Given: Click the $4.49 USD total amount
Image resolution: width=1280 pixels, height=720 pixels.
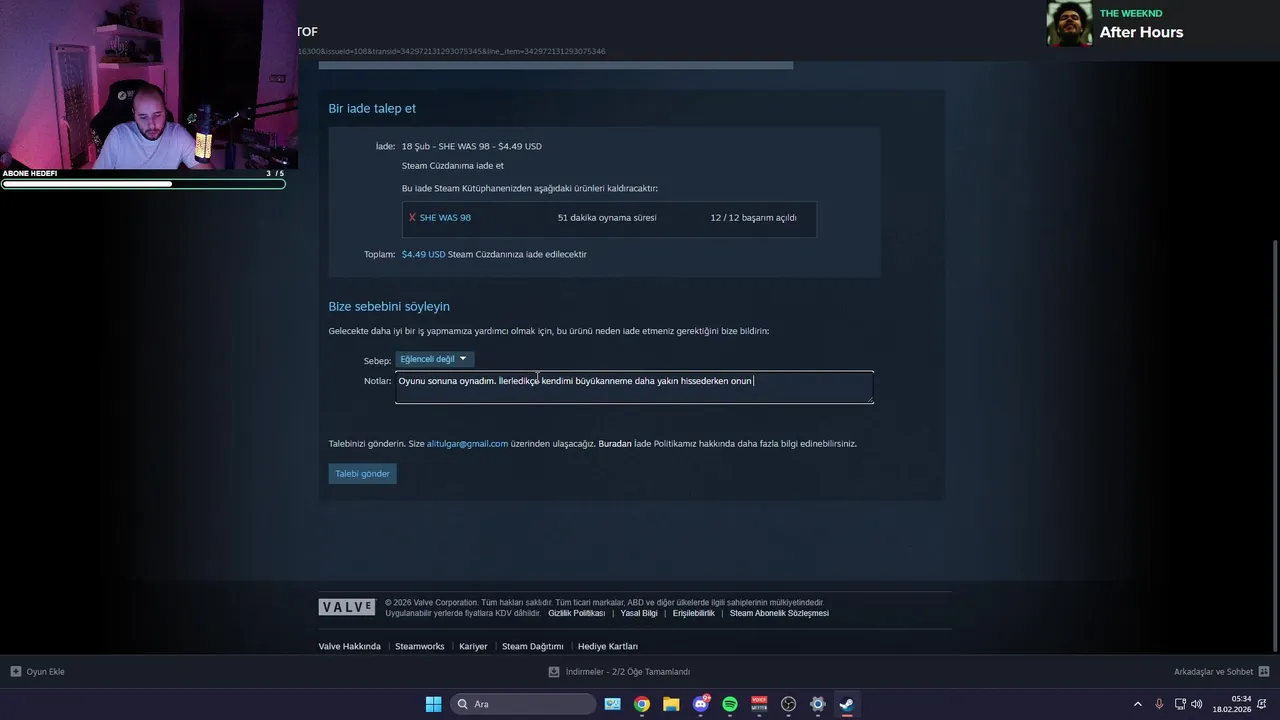Looking at the screenshot, I should coord(423,254).
